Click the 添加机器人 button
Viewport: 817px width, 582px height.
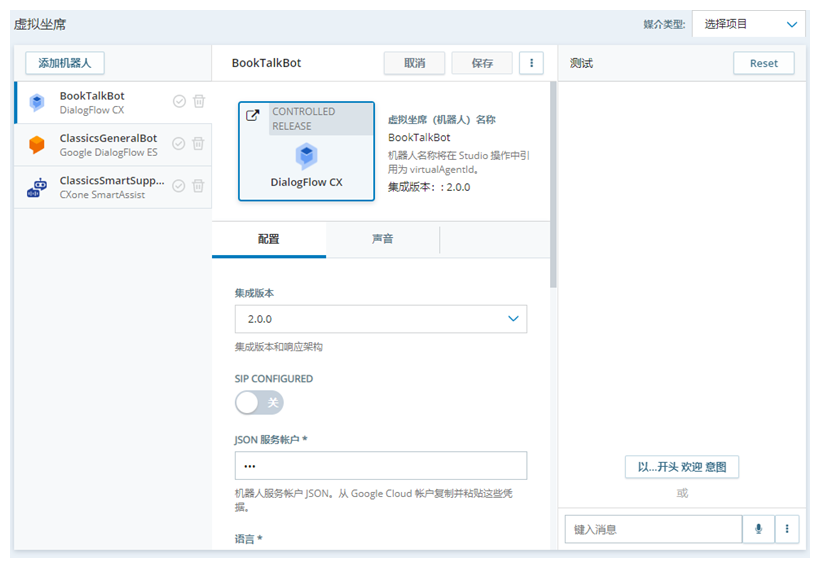(65, 63)
